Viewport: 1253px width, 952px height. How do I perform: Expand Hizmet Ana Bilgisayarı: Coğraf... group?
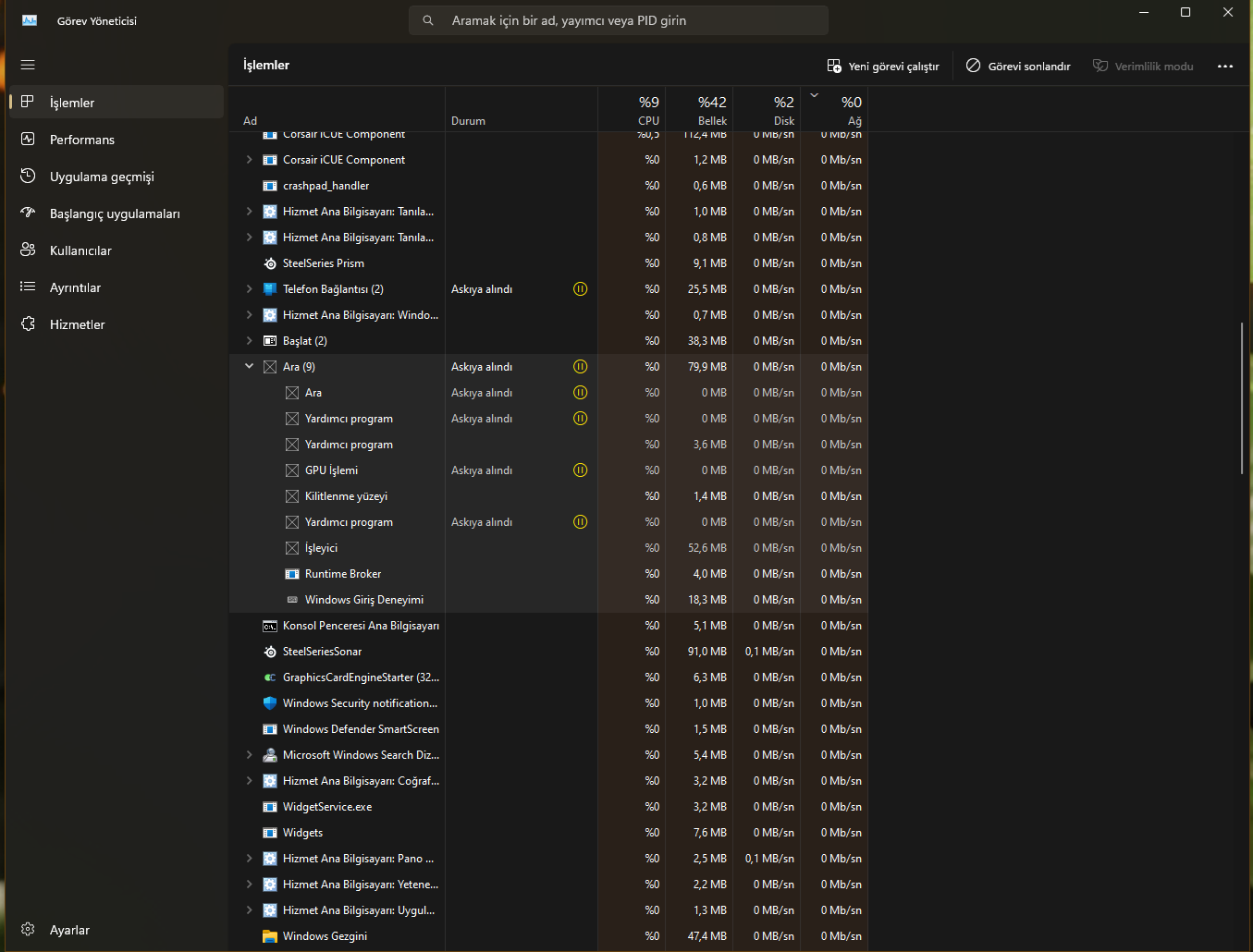249,781
